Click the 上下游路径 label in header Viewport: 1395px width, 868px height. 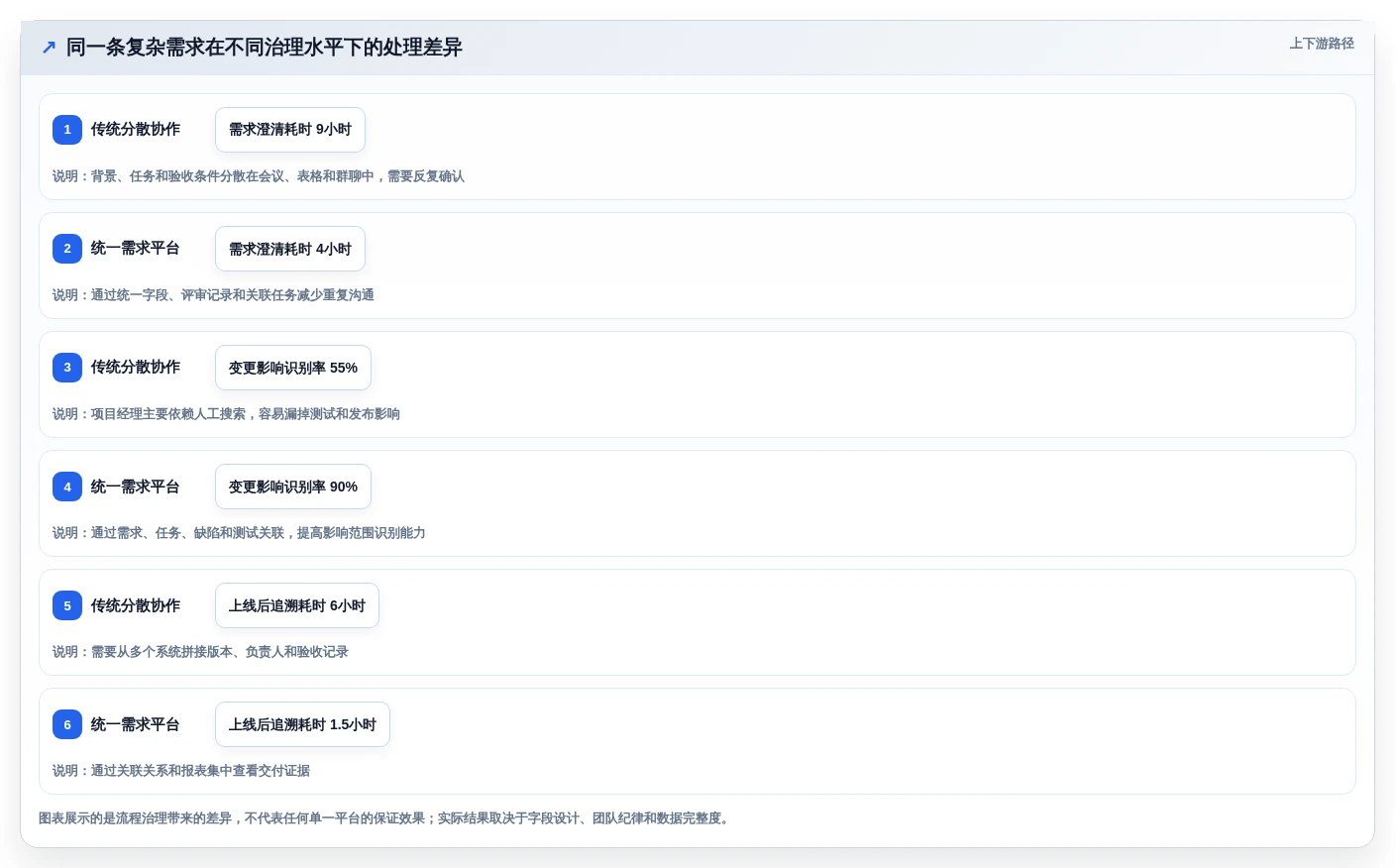(1322, 44)
